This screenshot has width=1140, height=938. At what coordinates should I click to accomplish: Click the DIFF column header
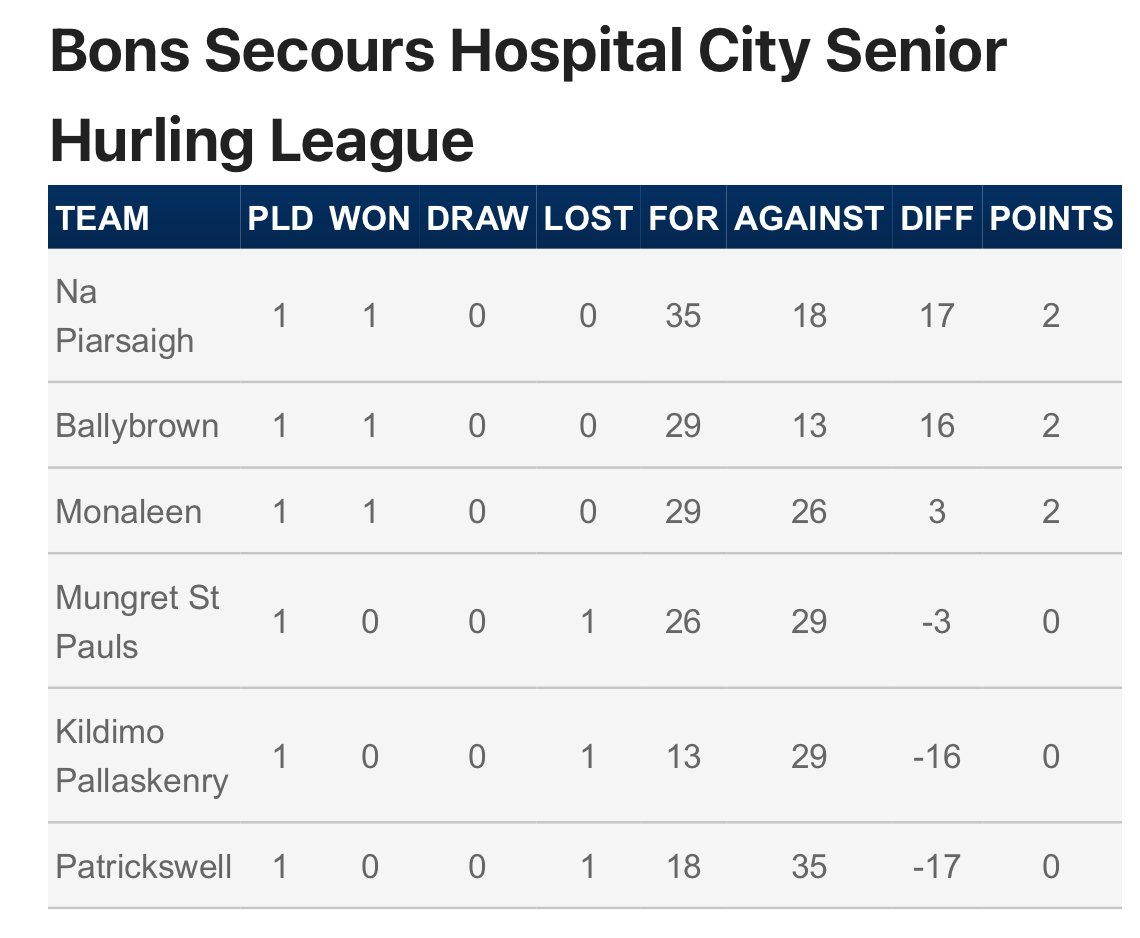tap(936, 218)
